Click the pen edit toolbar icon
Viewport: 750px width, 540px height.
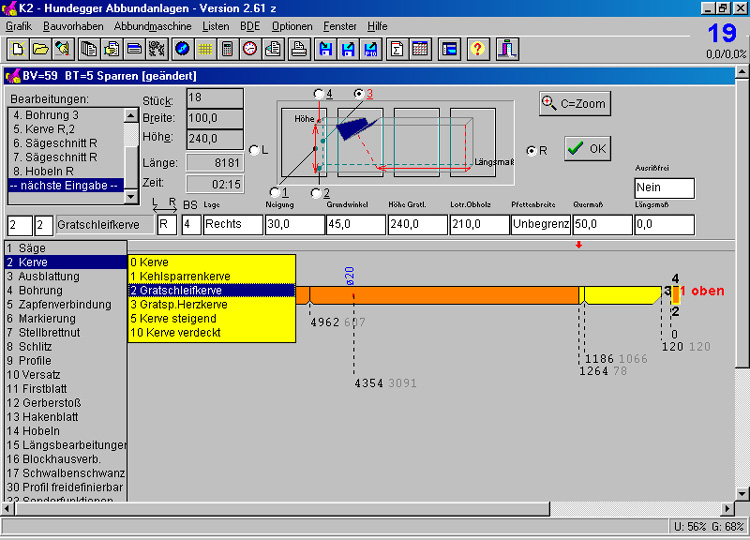click(63, 49)
